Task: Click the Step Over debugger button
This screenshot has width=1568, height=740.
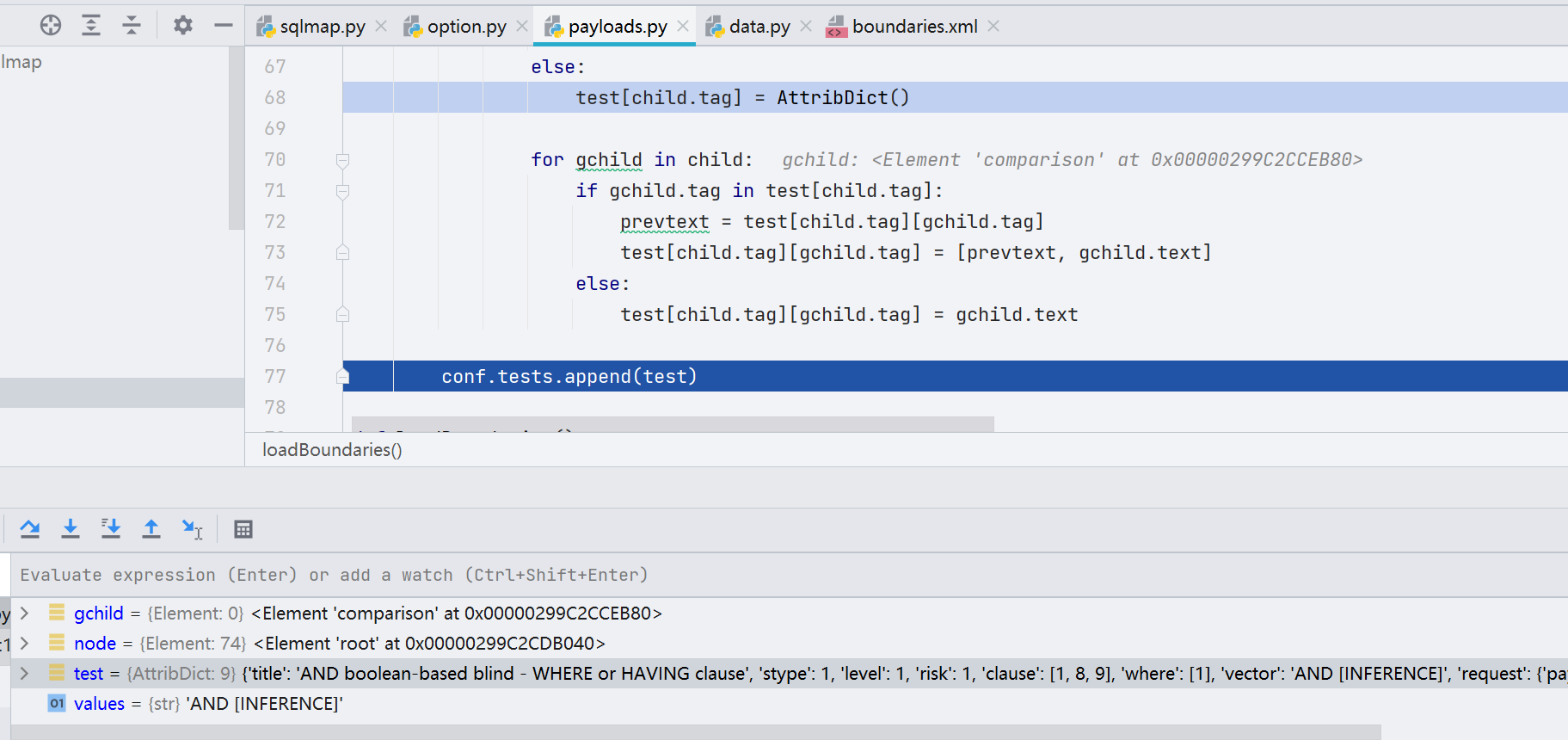Action: [x=30, y=529]
